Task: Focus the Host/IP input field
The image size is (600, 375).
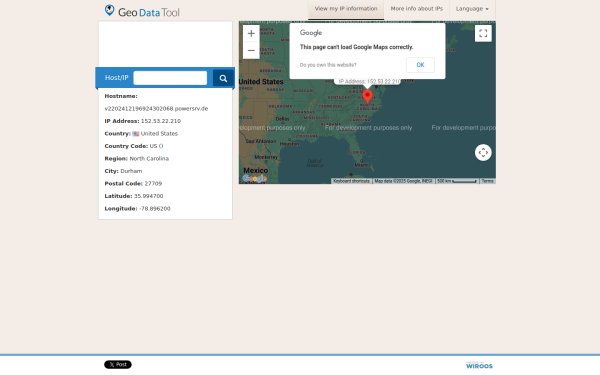Action: pos(170,78)
